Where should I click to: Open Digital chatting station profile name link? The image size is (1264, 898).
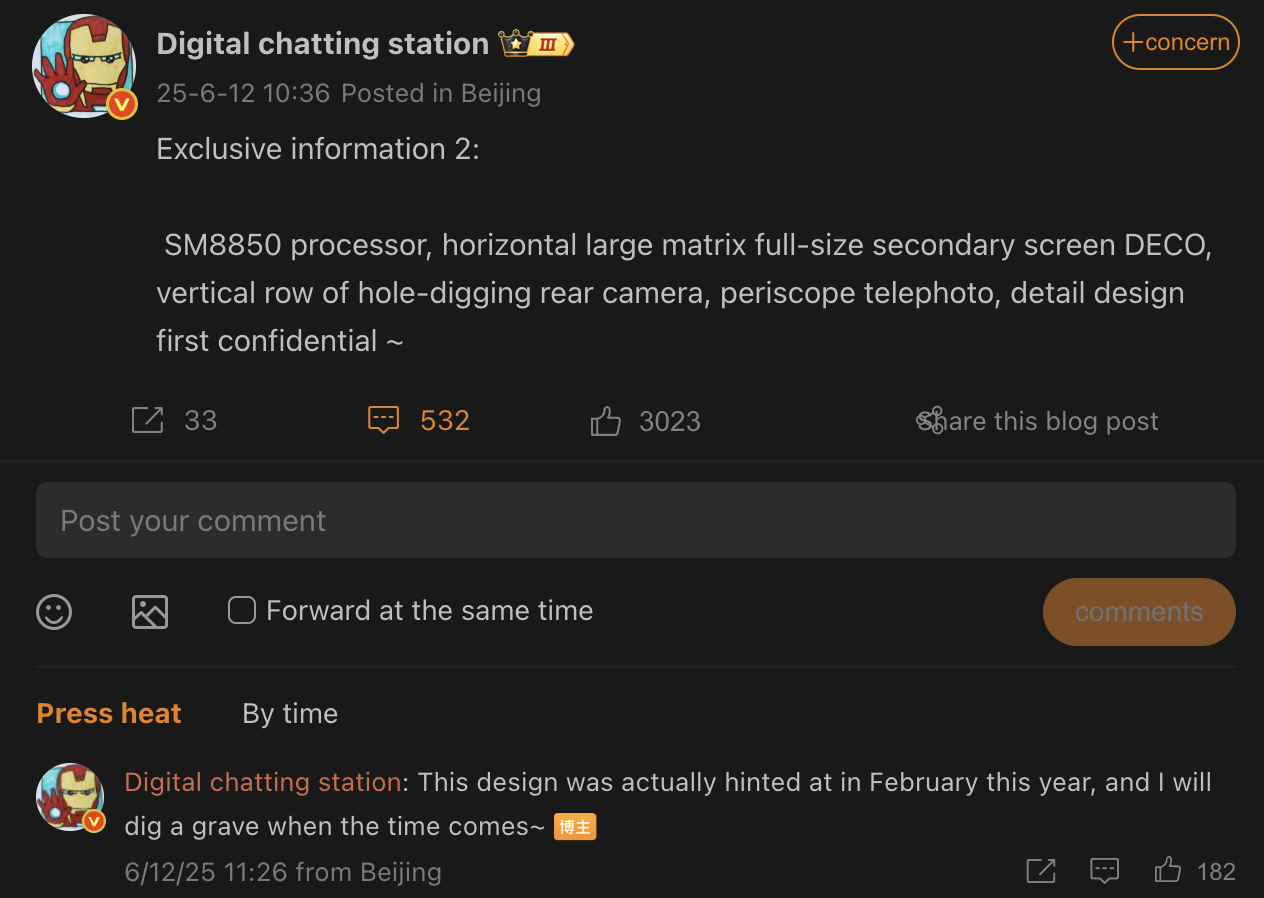click(322, 44)
